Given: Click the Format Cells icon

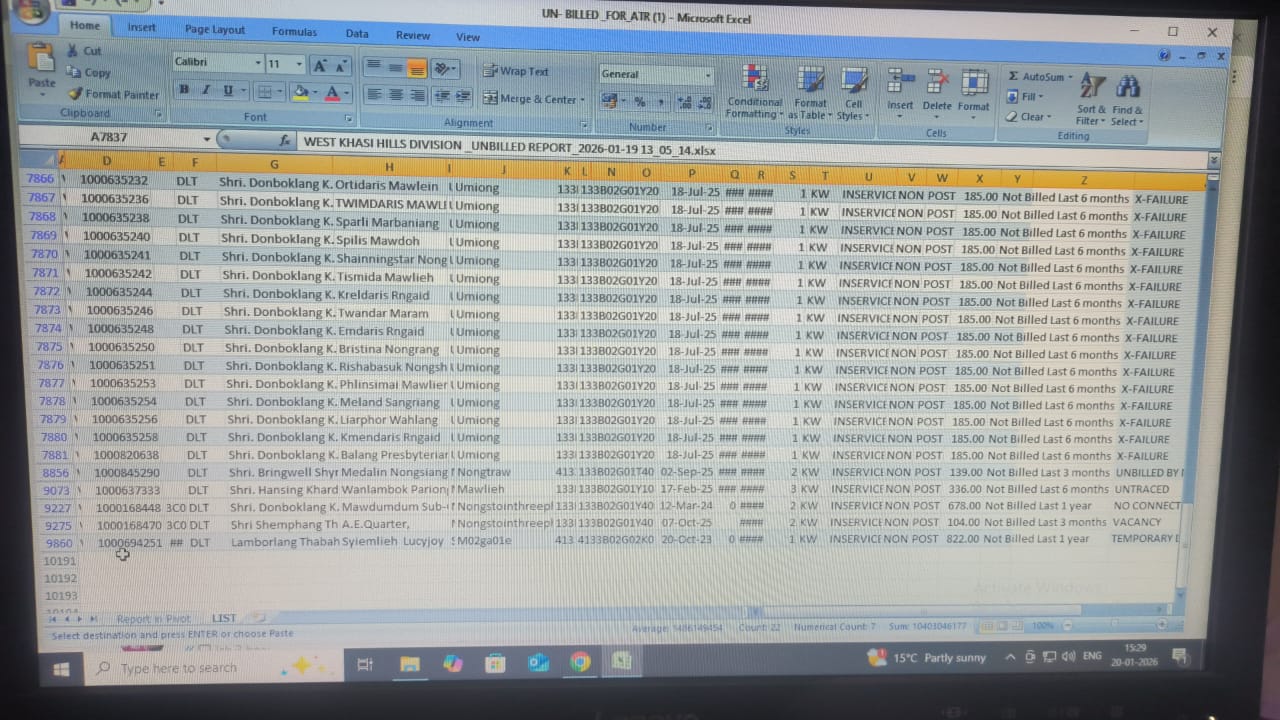Looking at the screenshot, I should click(x=974, y=82).
